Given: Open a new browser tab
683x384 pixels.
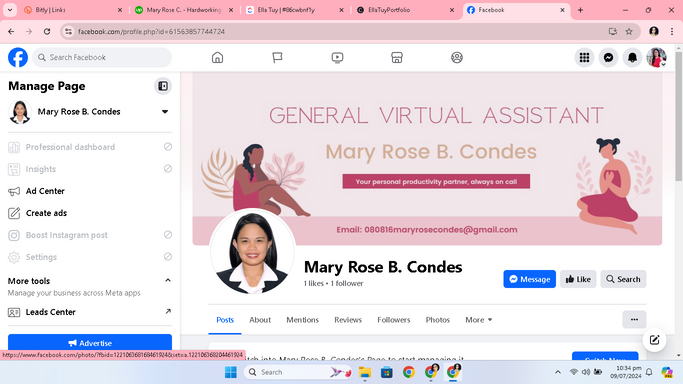Looking at the screenshot, I should (580, 10).
